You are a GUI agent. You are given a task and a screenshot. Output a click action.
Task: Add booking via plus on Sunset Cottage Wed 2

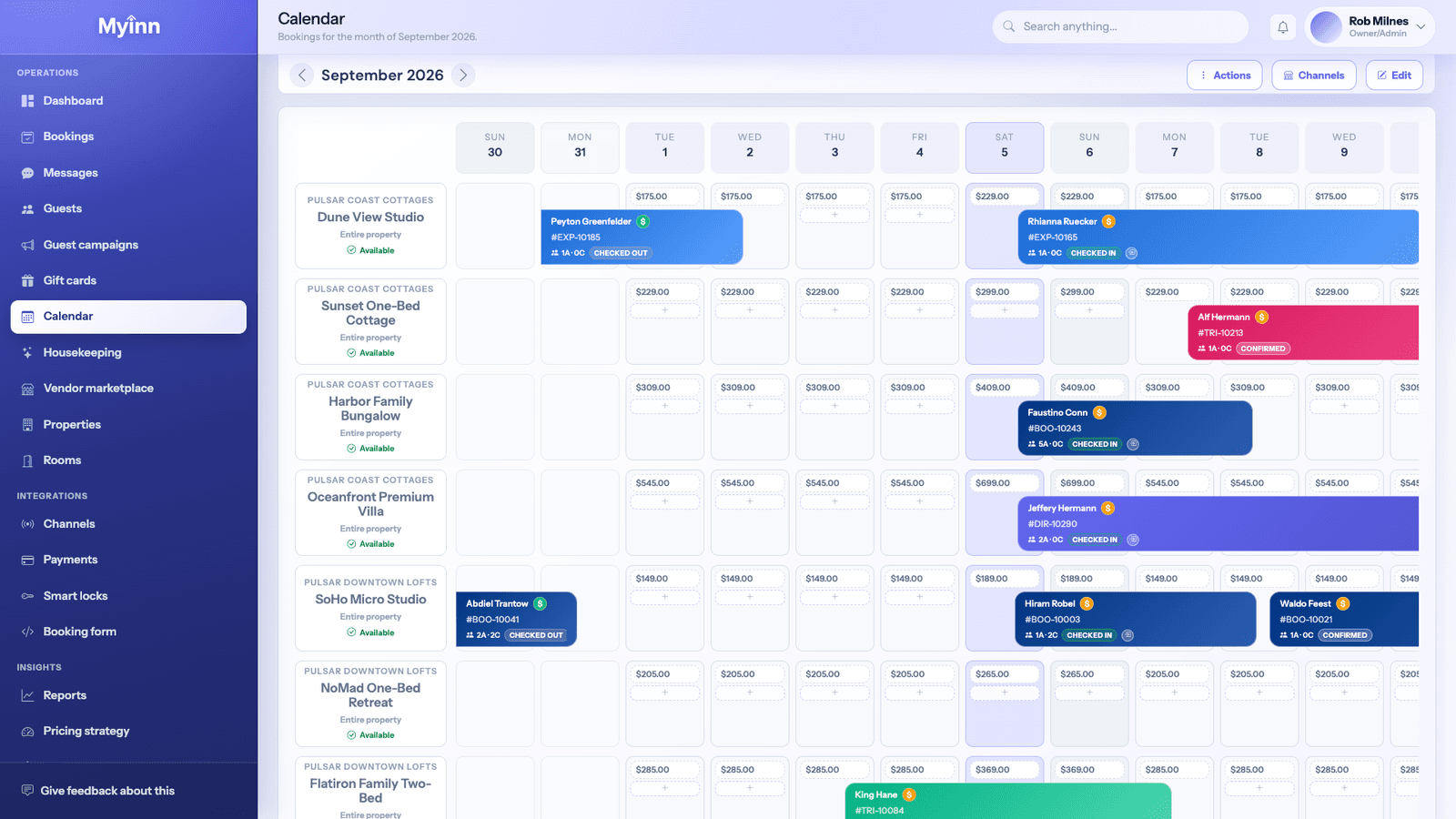click(x=750, y=310)
